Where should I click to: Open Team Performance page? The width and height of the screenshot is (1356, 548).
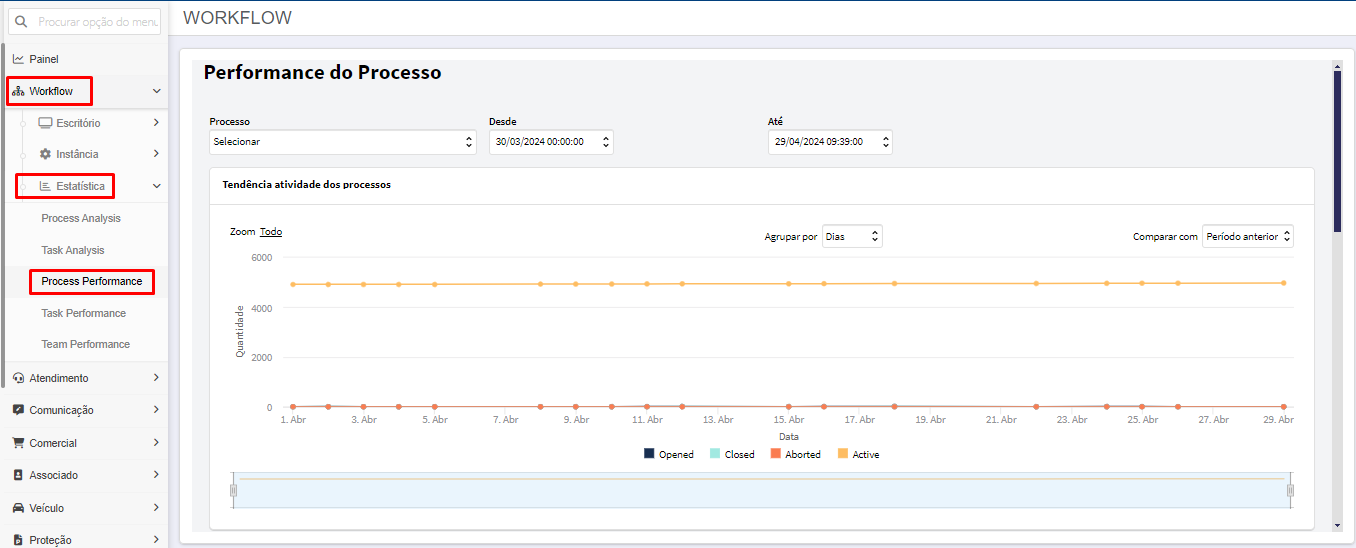click(86, 344)
